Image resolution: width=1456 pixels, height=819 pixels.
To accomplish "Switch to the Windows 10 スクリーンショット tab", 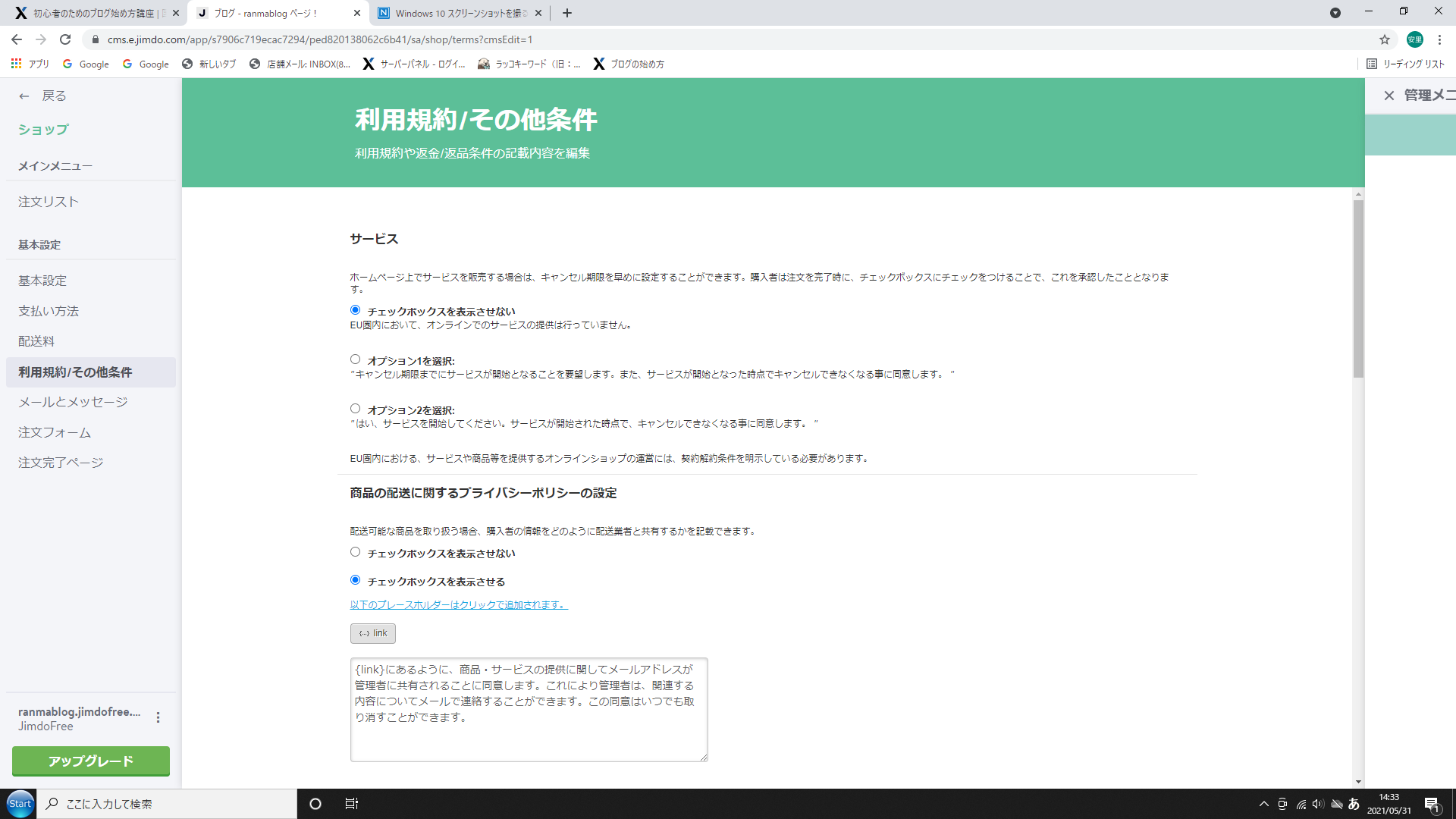I will [x=460, y=13].
